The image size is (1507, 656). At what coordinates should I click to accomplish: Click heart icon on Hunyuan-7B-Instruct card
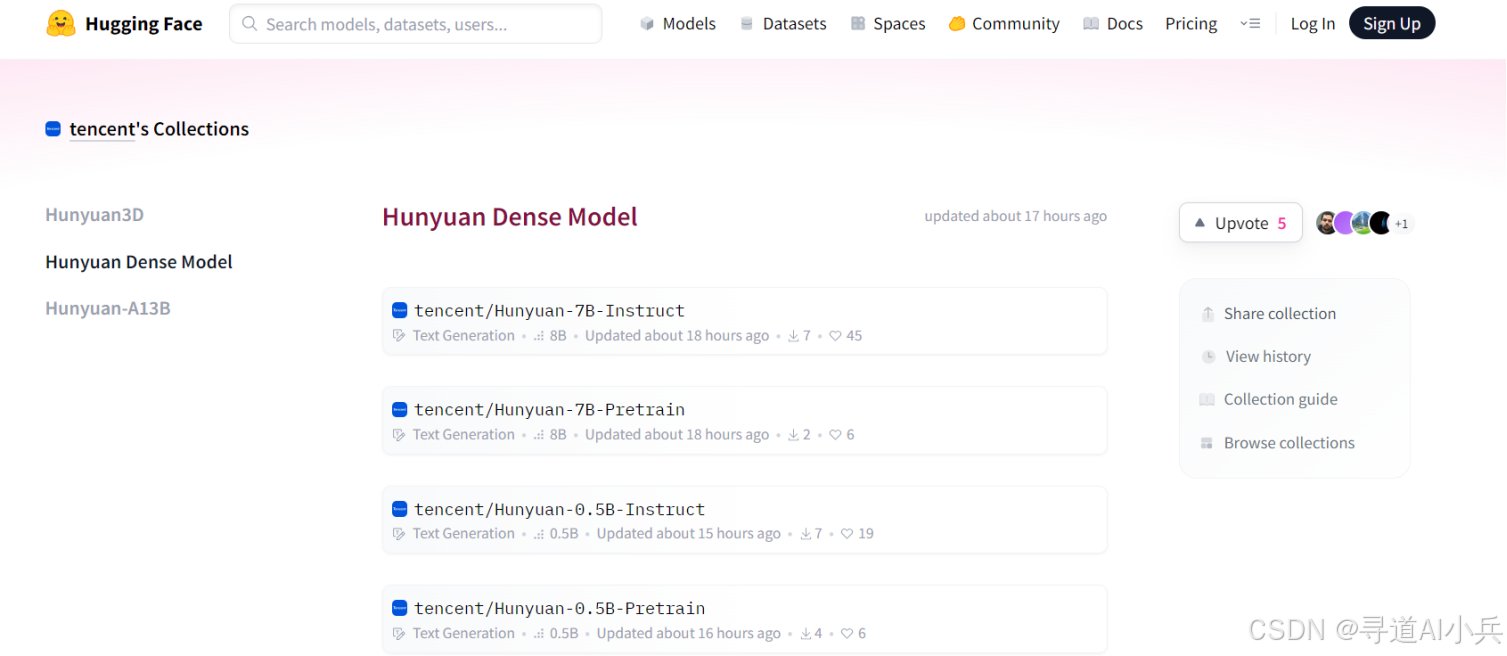[836, 336]
